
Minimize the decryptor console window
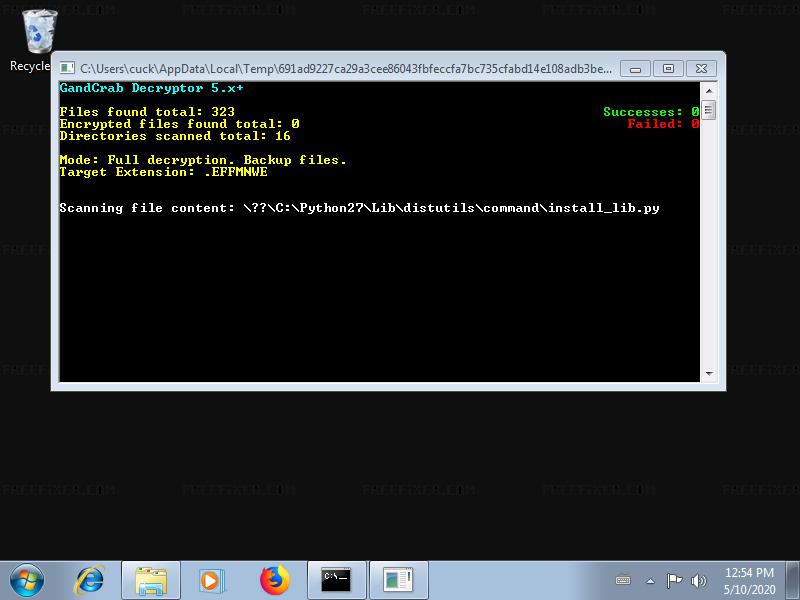click(x=635, y=68)
